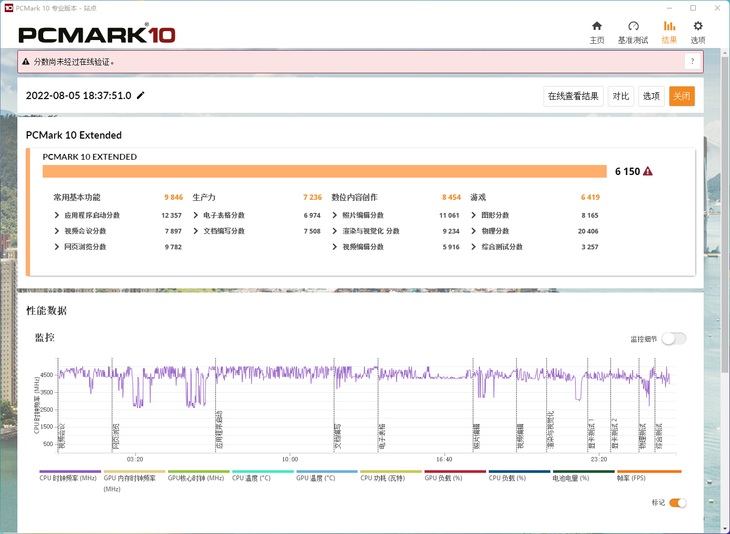
Task: Click the 选项 button in result header
Action: (x=651, y=96)
